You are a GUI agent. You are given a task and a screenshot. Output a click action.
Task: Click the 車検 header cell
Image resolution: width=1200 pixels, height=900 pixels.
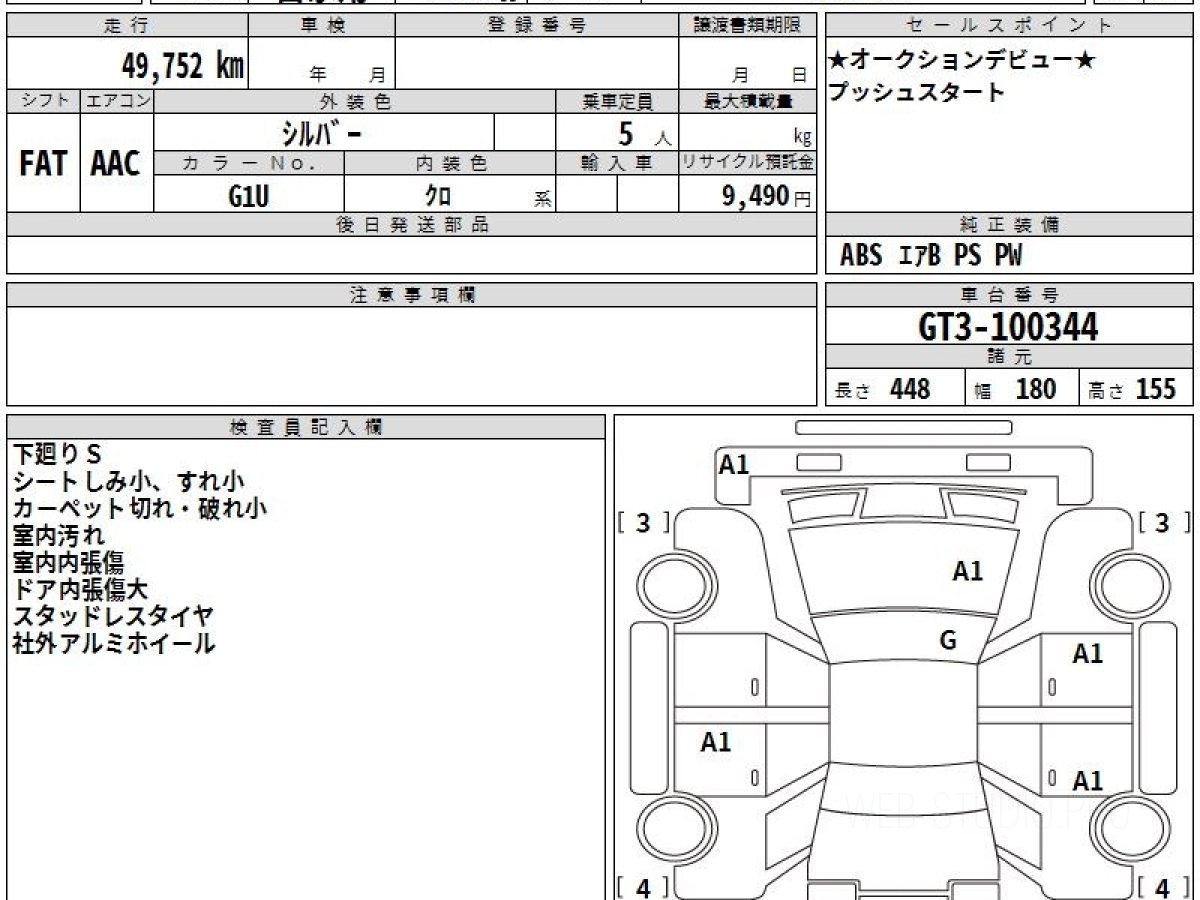tap(322, 26)
